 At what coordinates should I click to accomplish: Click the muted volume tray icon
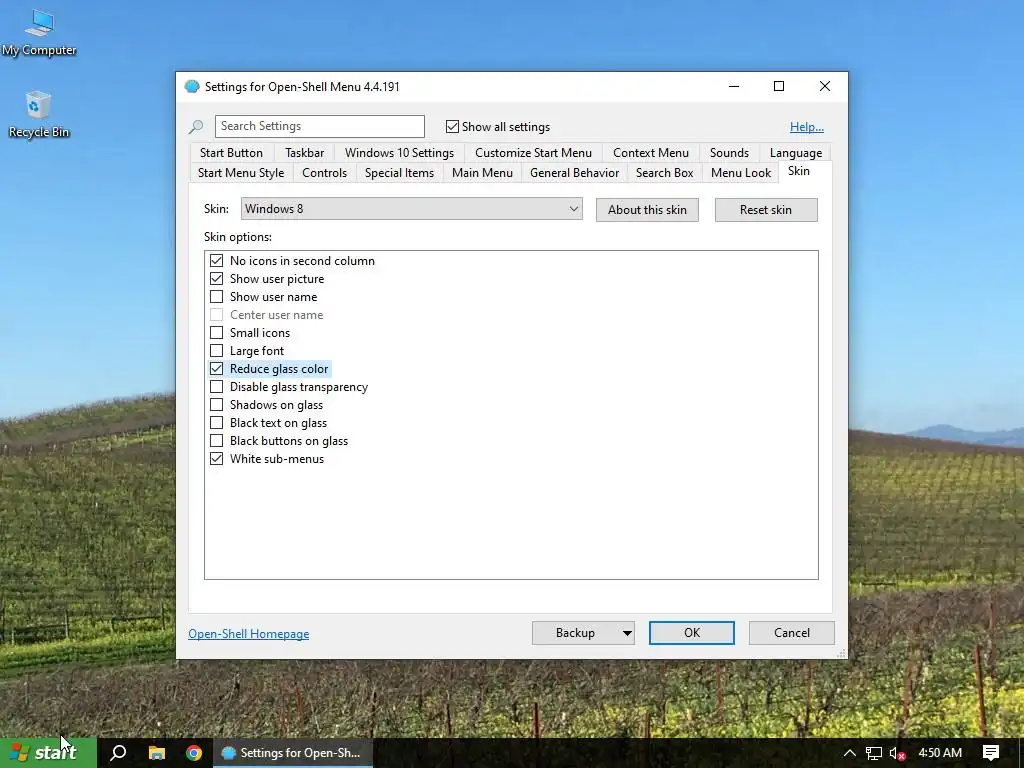tap(897, 753)
